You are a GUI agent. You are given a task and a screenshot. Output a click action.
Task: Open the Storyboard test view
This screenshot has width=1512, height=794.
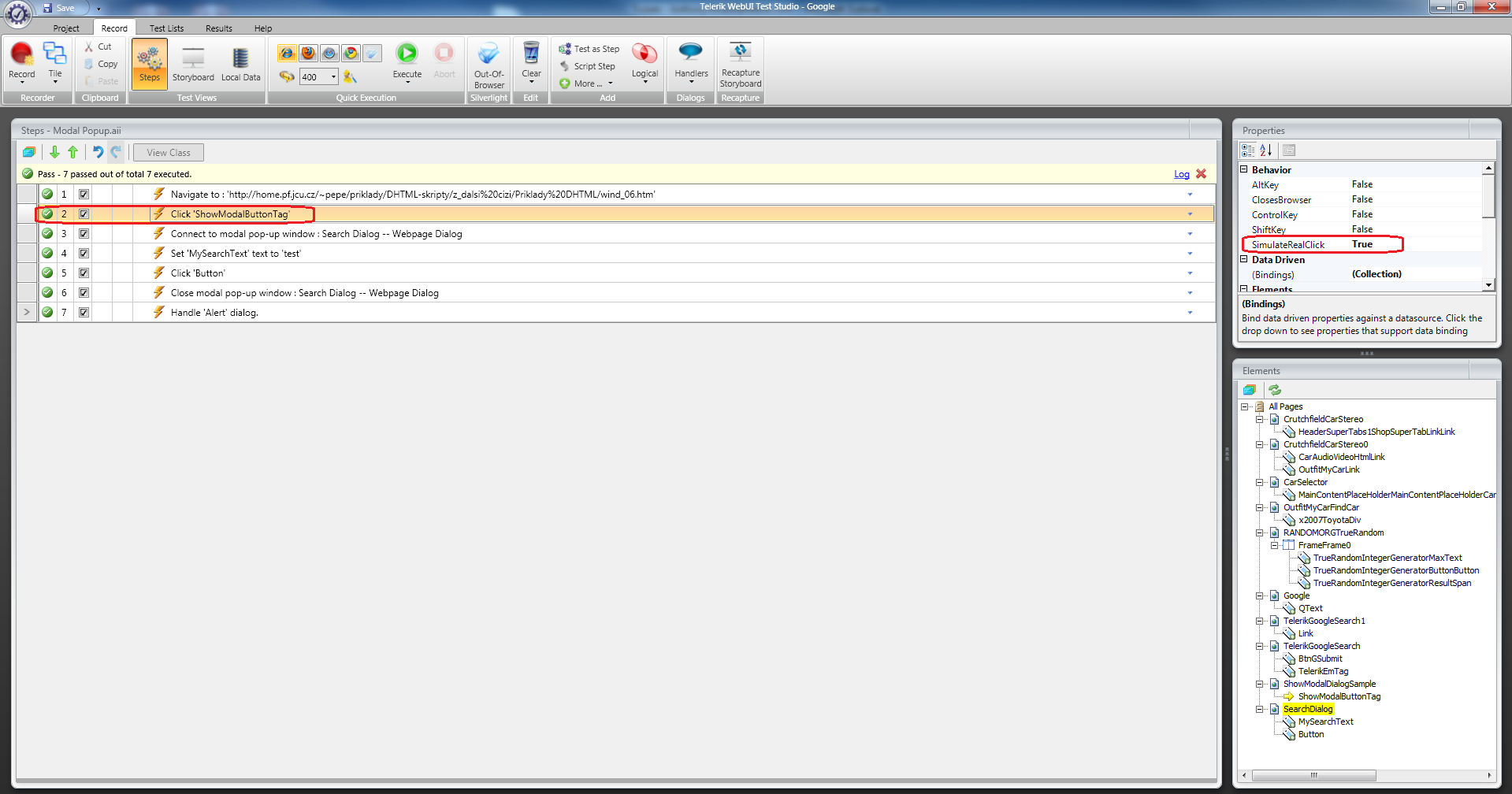(193, 63)
